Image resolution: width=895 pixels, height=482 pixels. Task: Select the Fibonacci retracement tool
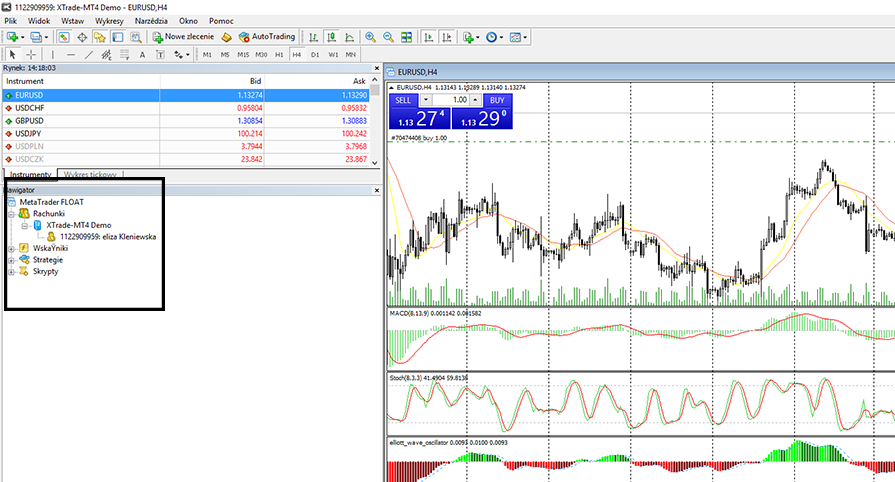click(125, 54)
